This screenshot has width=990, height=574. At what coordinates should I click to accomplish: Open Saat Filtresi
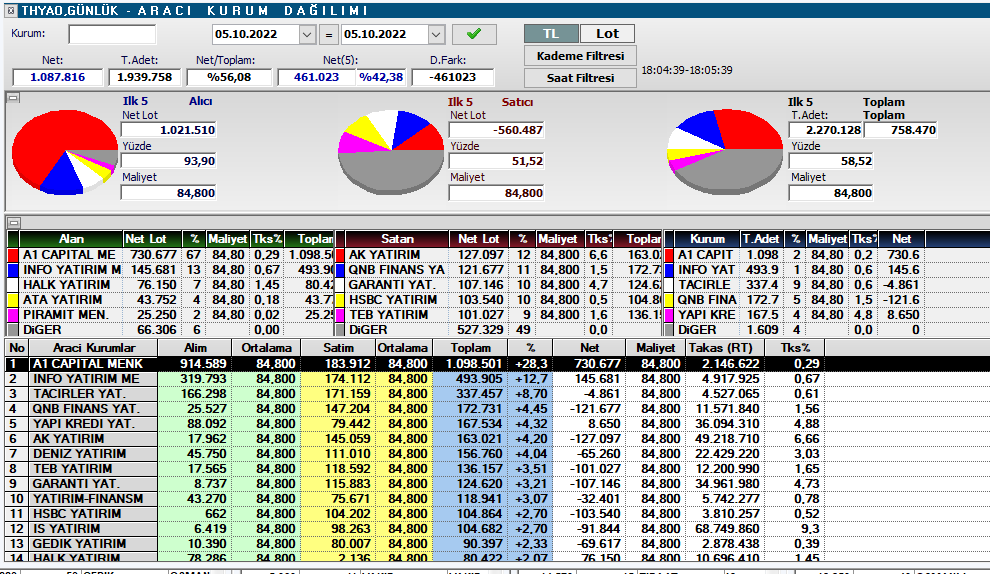pyautogui.click(x=580, y=78)
